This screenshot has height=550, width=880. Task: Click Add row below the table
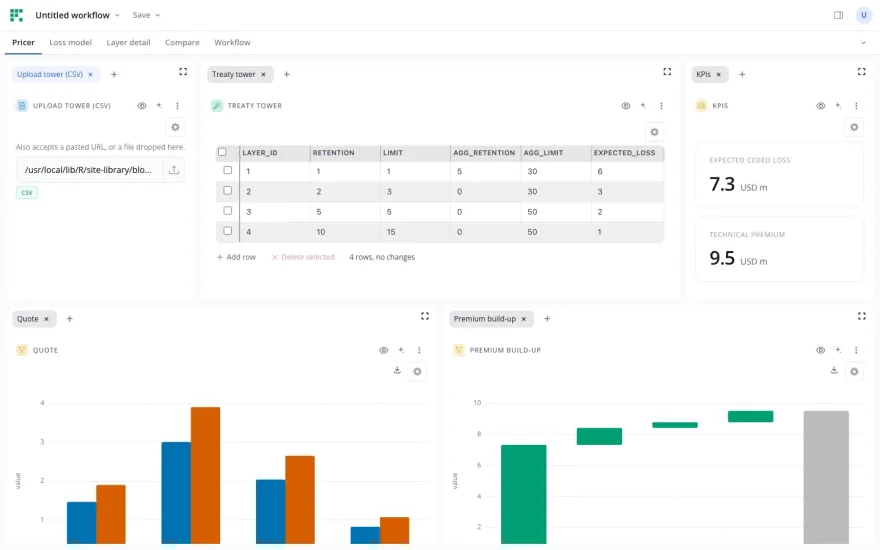[x=236, y=257]
